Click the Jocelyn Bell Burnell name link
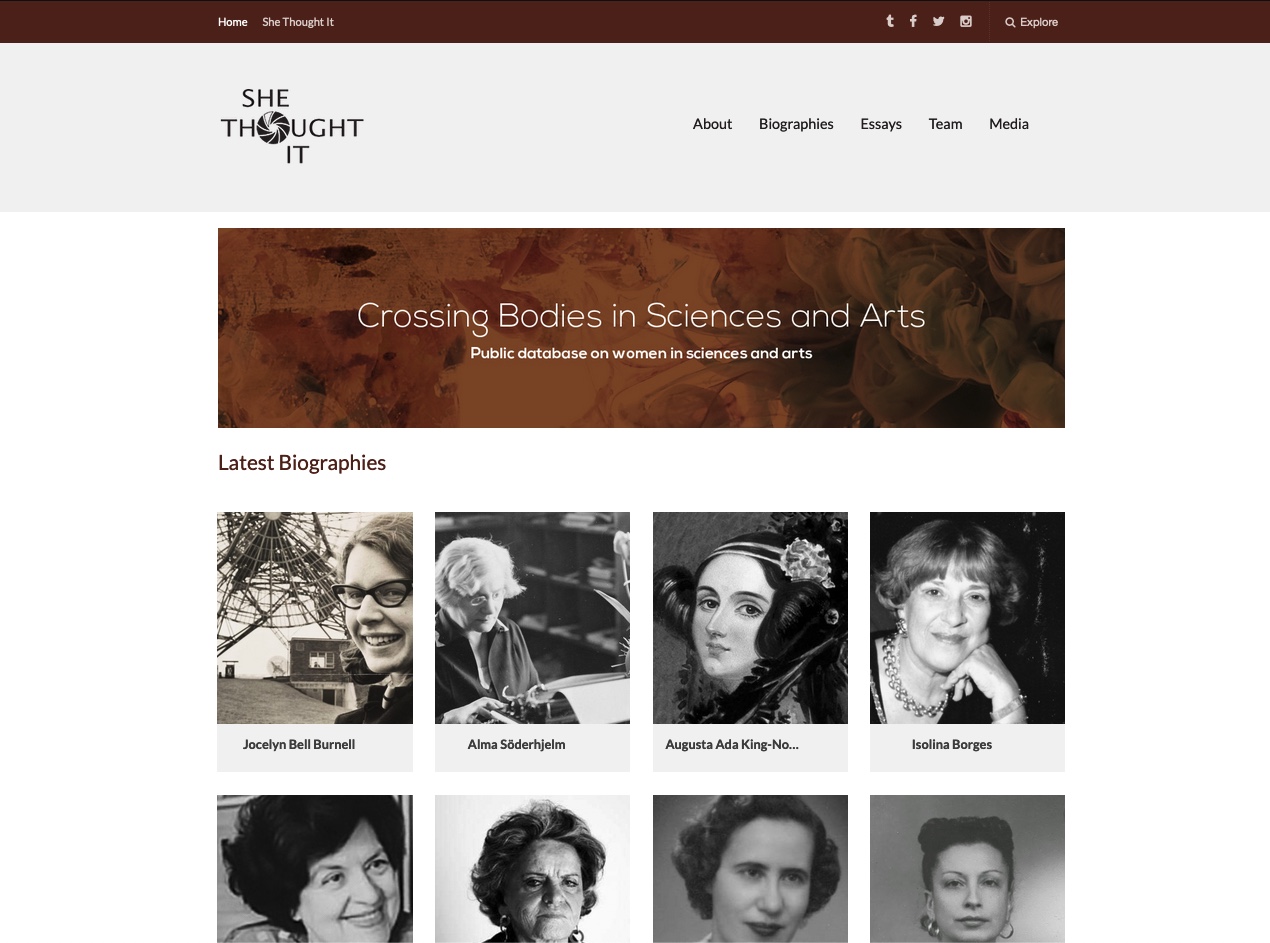Screen dimensions: 1270x943 pos(299,744)
